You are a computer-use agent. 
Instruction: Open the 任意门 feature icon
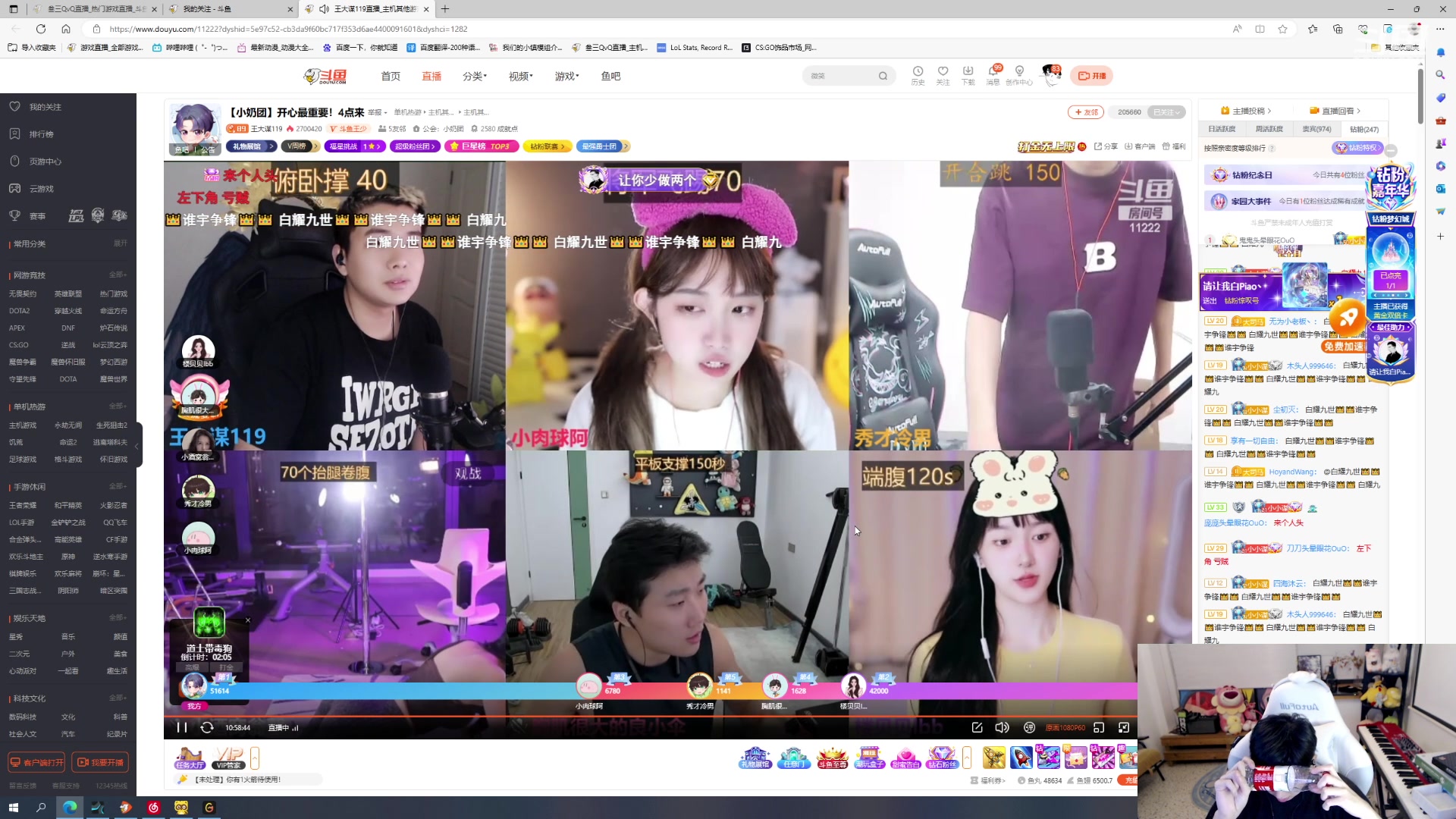793,757
